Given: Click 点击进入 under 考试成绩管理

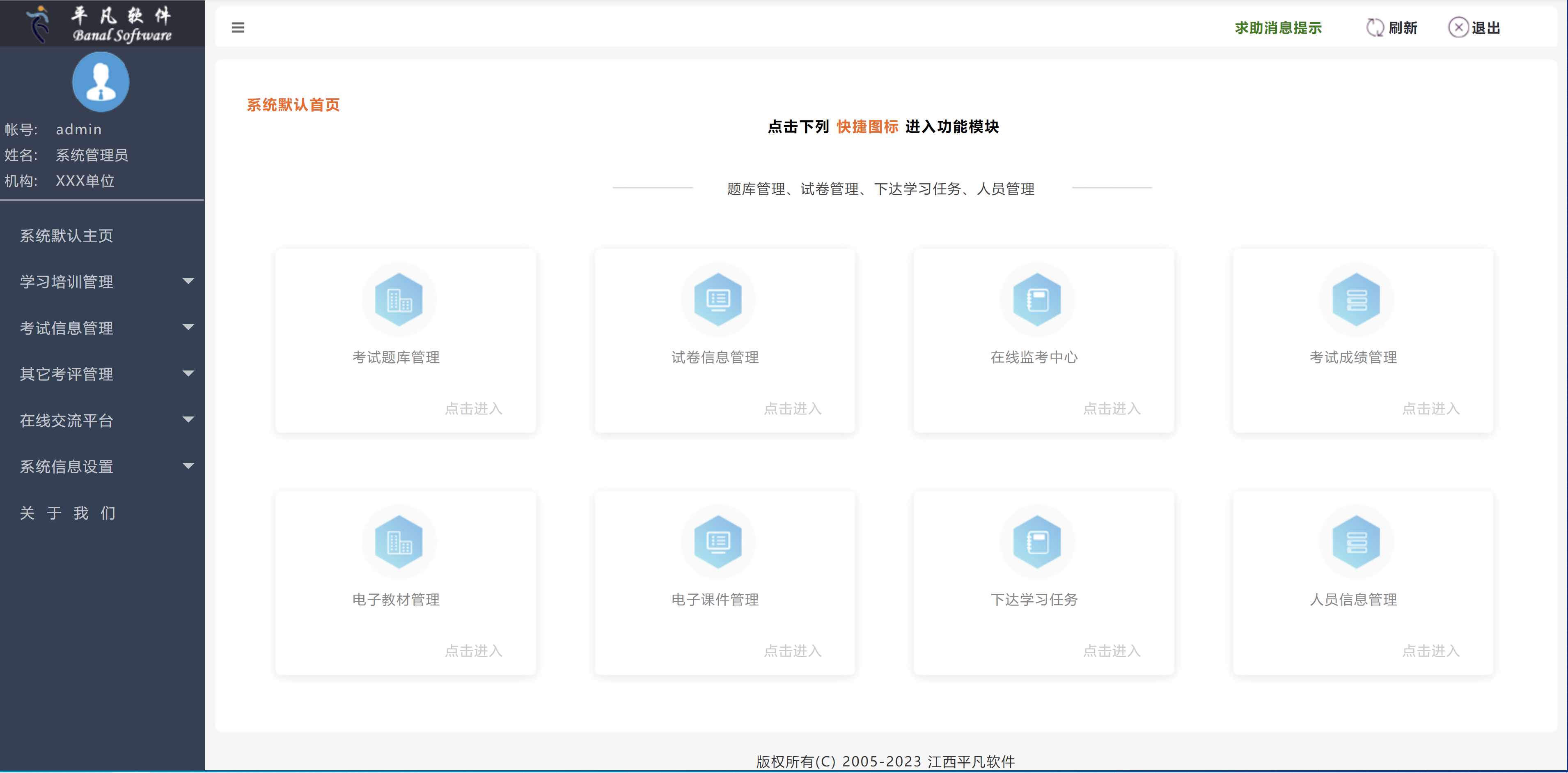Looking at the screenshot, I should coord(1430,409).
